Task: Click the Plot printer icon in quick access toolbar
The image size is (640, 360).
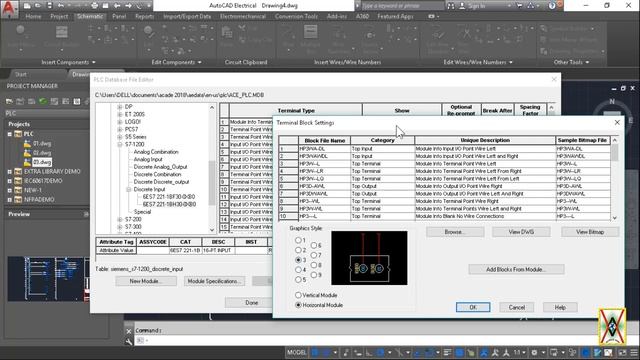Action: click(94, 6)
